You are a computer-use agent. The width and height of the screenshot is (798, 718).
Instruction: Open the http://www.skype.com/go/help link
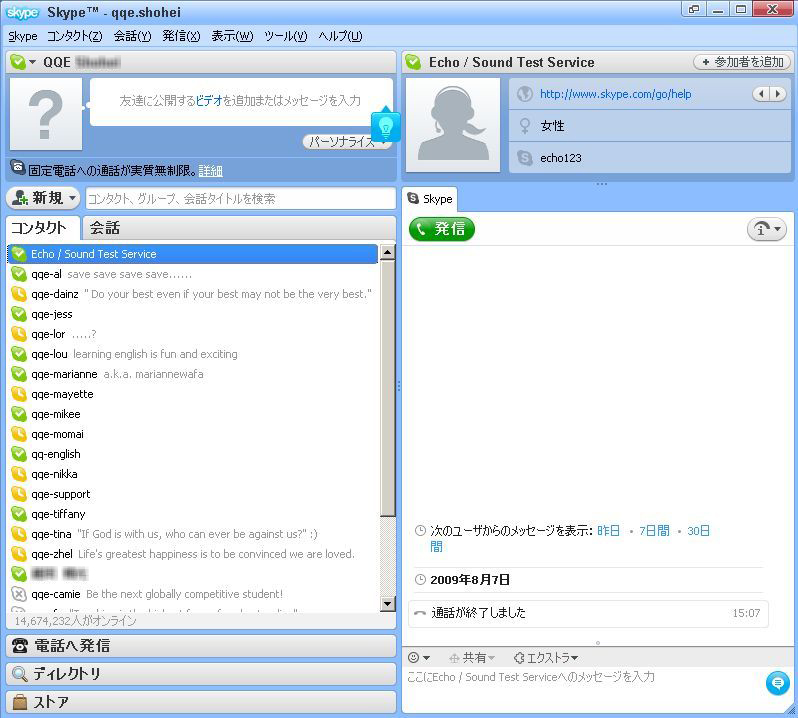615,94
